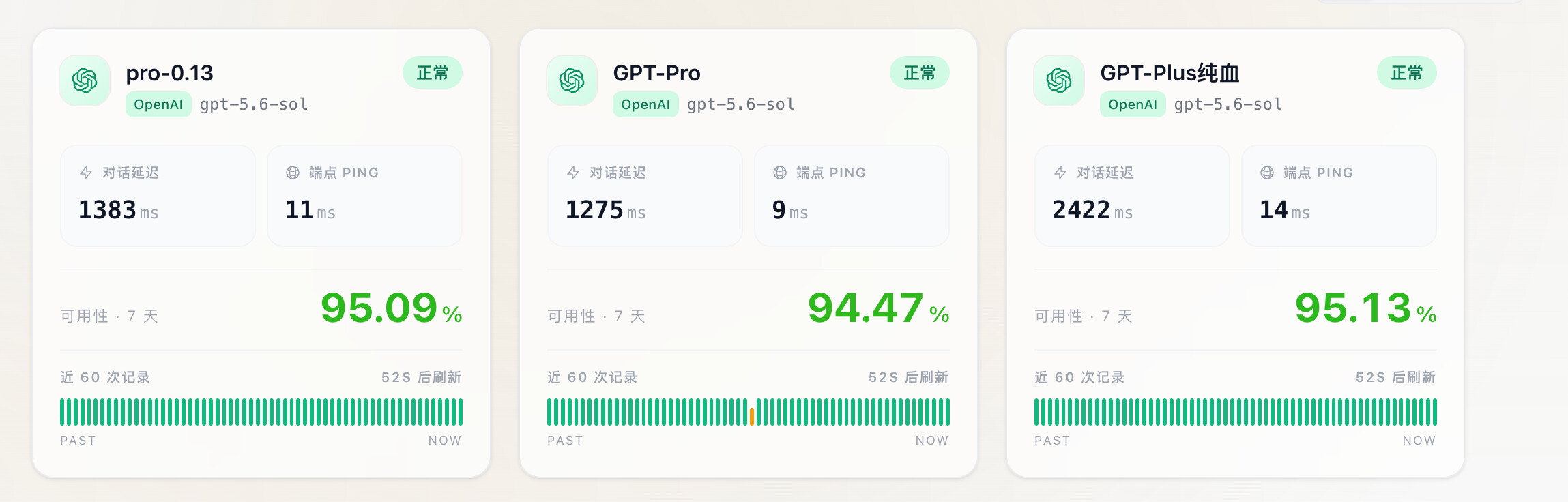Select the pro-0.13 card title

[169, 73]
